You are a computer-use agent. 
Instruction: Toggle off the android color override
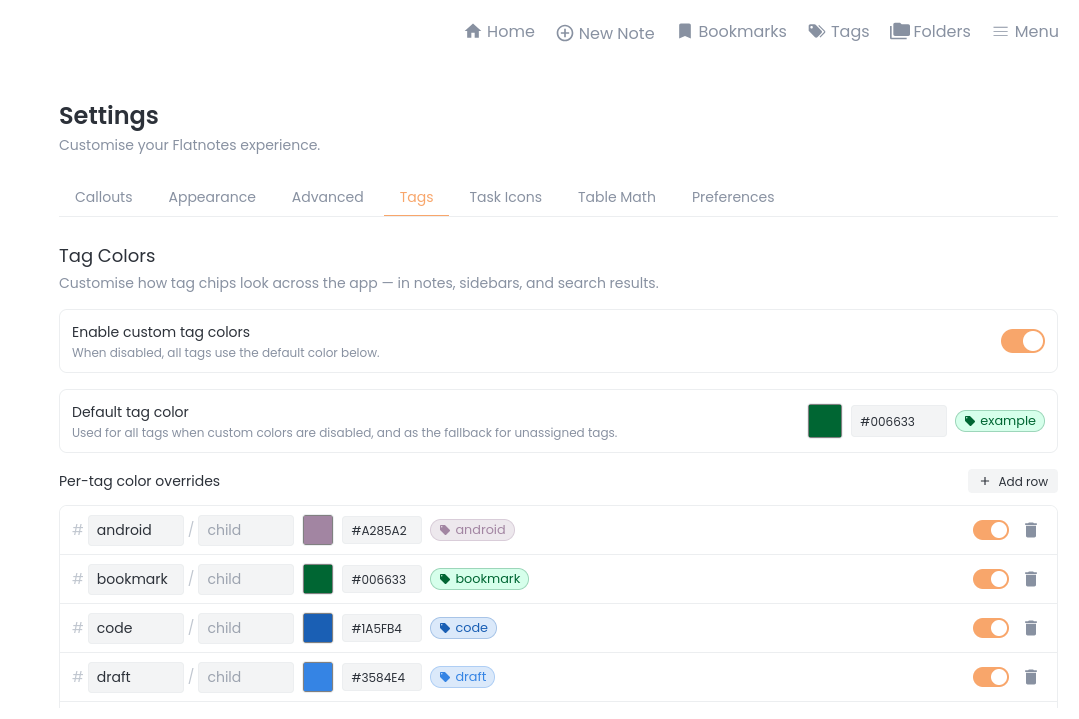pos(991,530)
